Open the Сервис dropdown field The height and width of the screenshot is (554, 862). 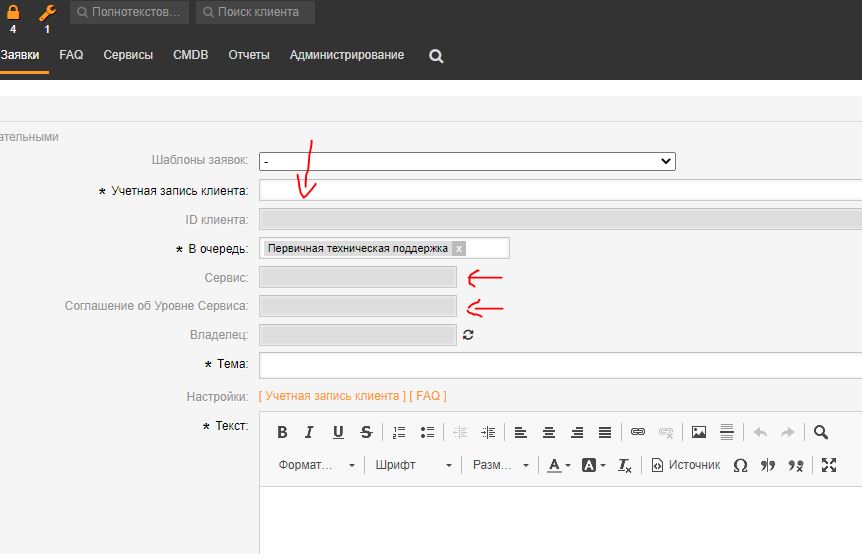[x=358, y=277]
